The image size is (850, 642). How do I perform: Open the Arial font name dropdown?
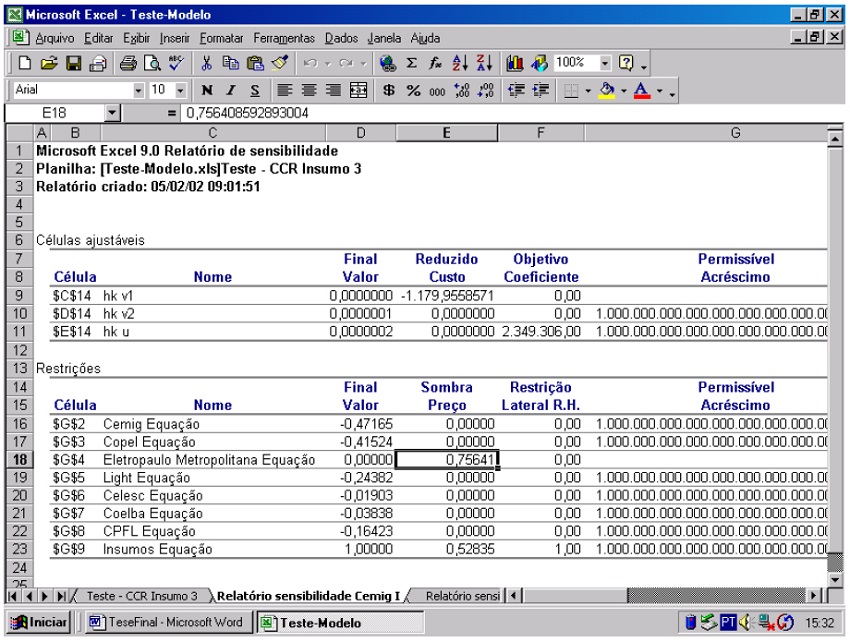139,91
